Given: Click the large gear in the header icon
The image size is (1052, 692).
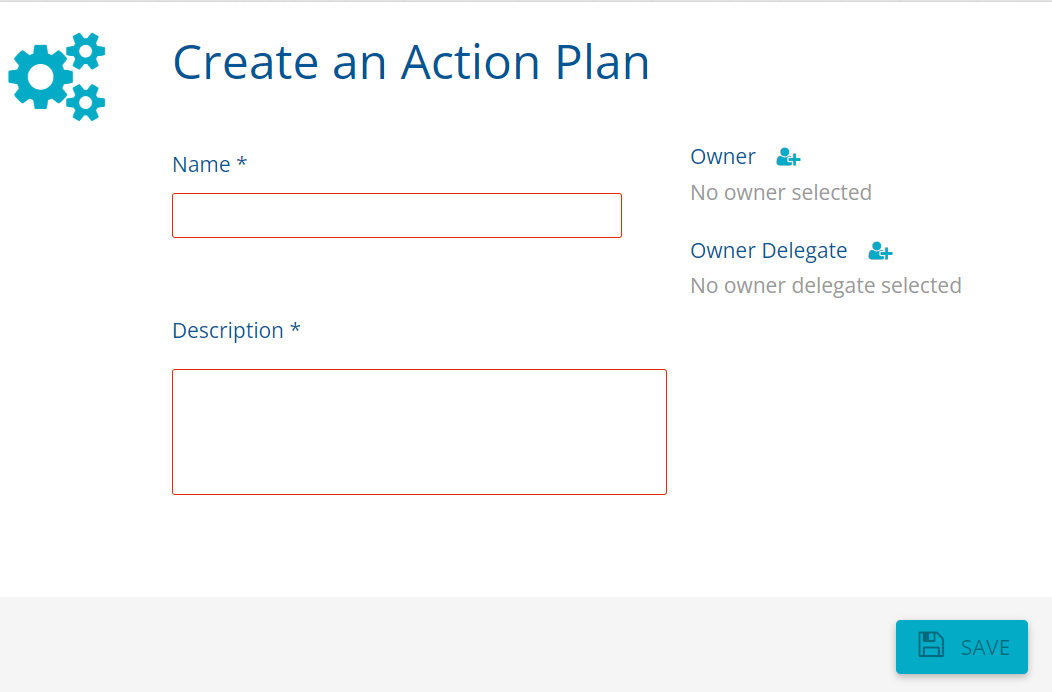Looking at the screenshot, I should 40,76.
